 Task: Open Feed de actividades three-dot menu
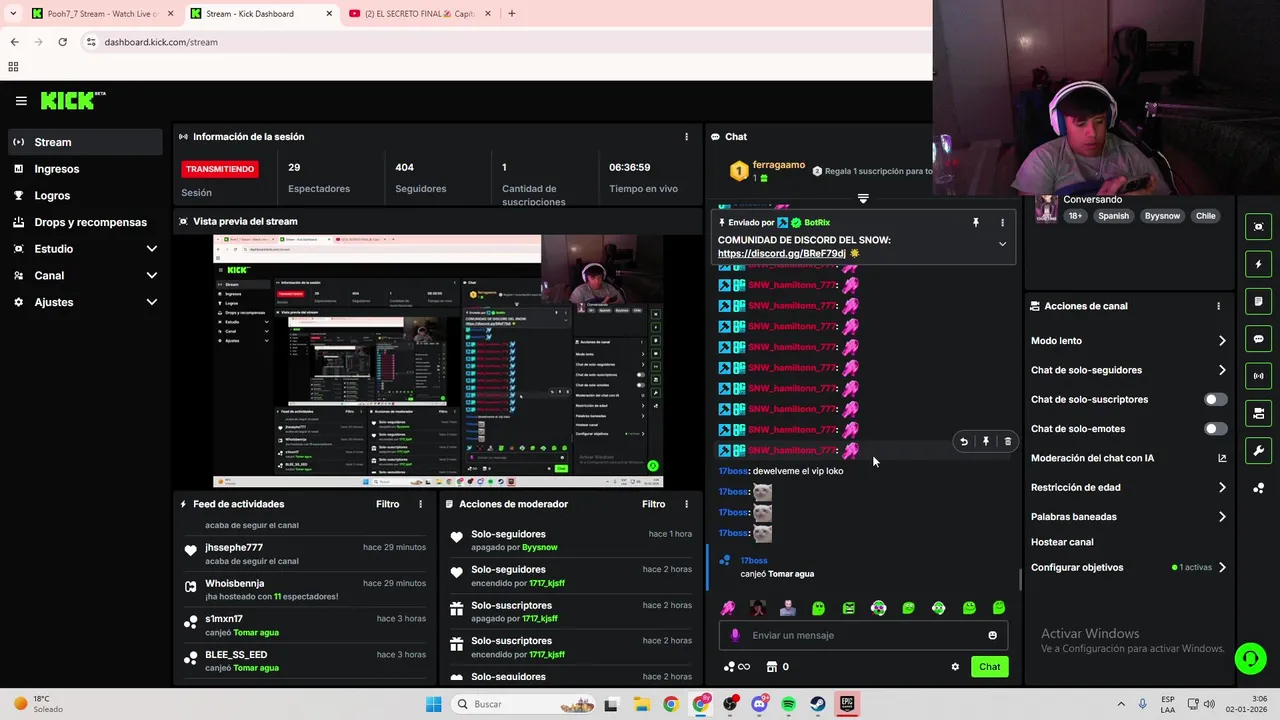pyautogui.click(x=420, y=504)
